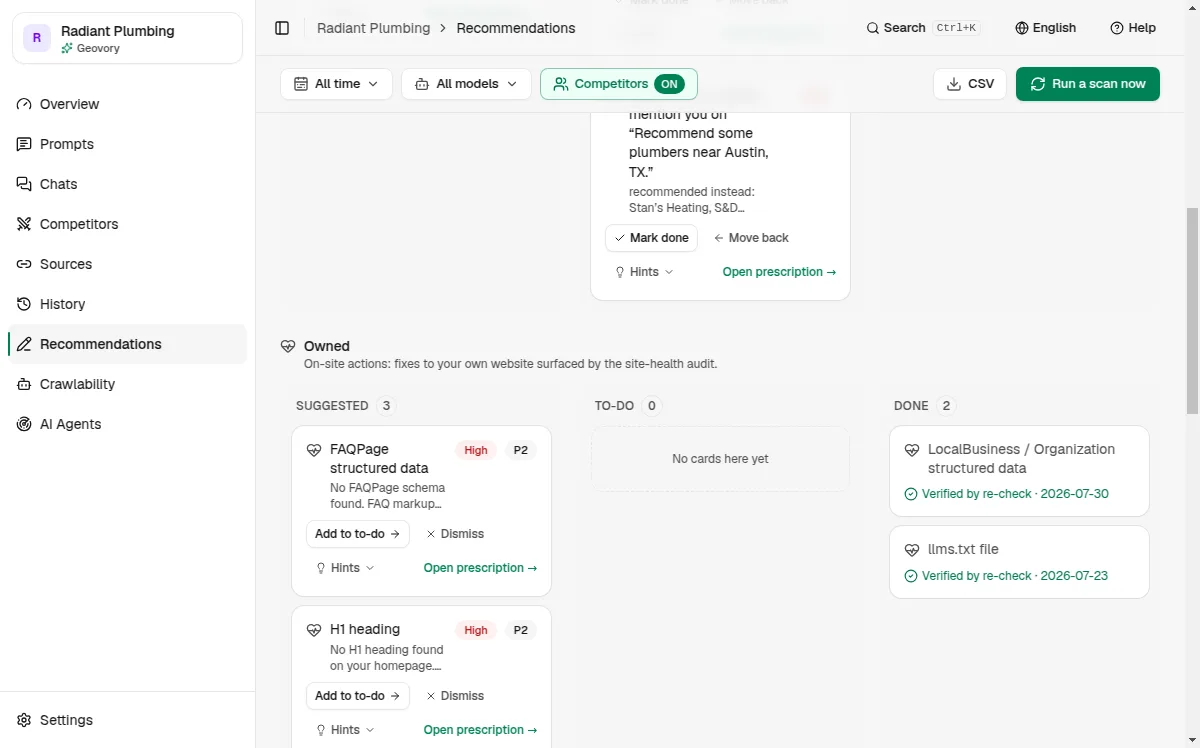
Task: Click the calendar icon in All time filter
Action: pyautogui.click(x=300, y=84)
